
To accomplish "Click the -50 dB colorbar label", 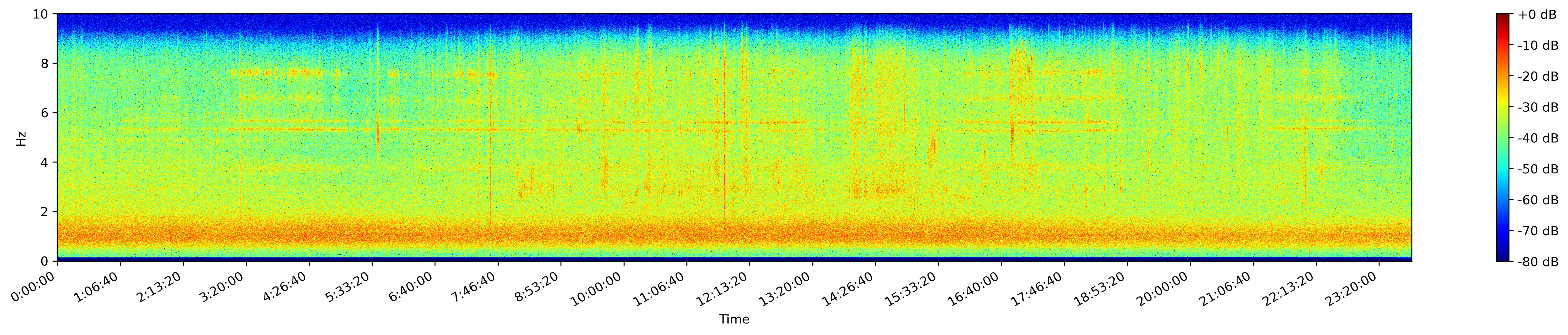I will [1538, 169].
